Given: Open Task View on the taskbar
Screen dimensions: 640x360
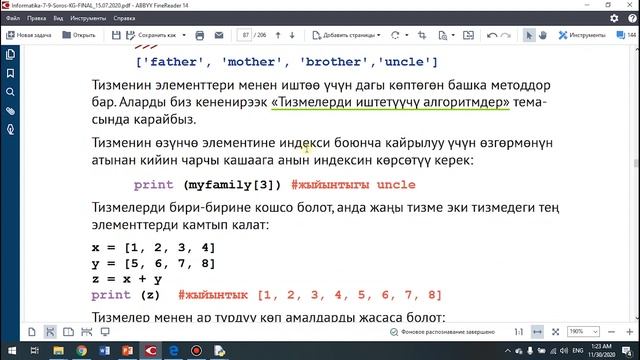Looking at the screenshot, I should [35, 351].
